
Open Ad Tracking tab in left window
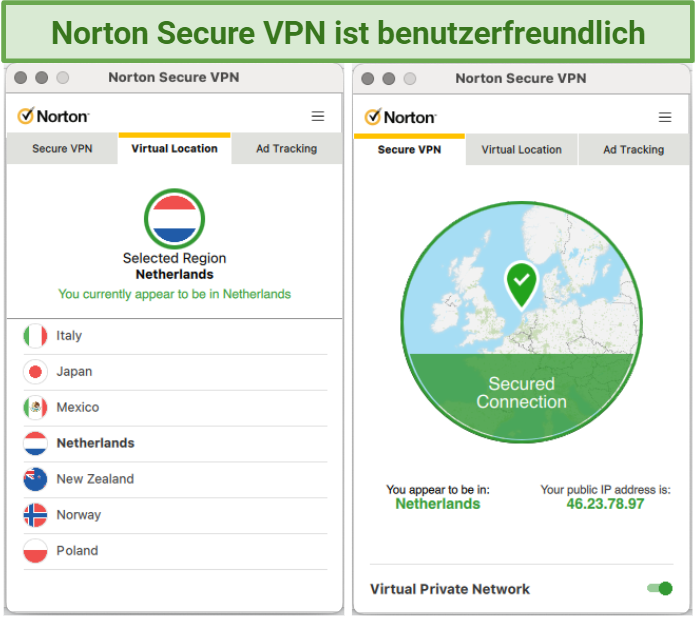(x=287, y=149)
